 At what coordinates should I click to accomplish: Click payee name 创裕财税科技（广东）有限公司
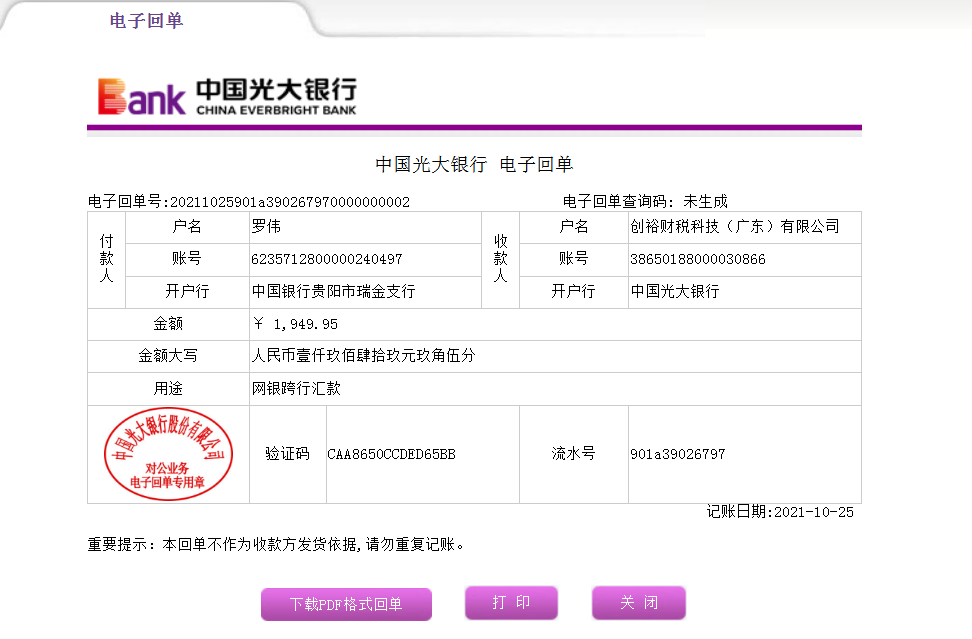pyautogui.click(x=735, y=226)
